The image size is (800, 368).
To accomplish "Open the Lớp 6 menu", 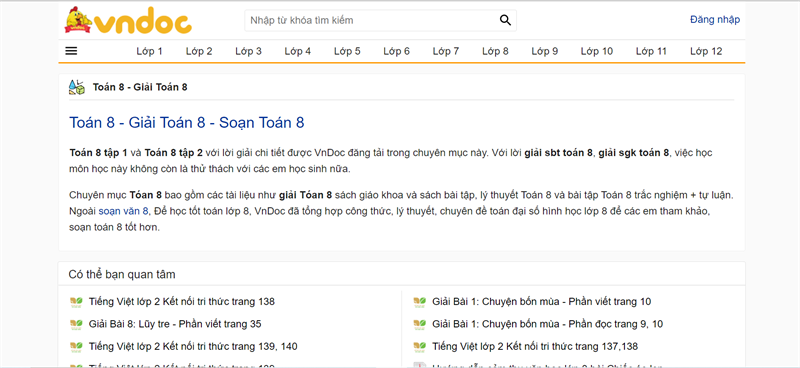I will coord(396,51).
